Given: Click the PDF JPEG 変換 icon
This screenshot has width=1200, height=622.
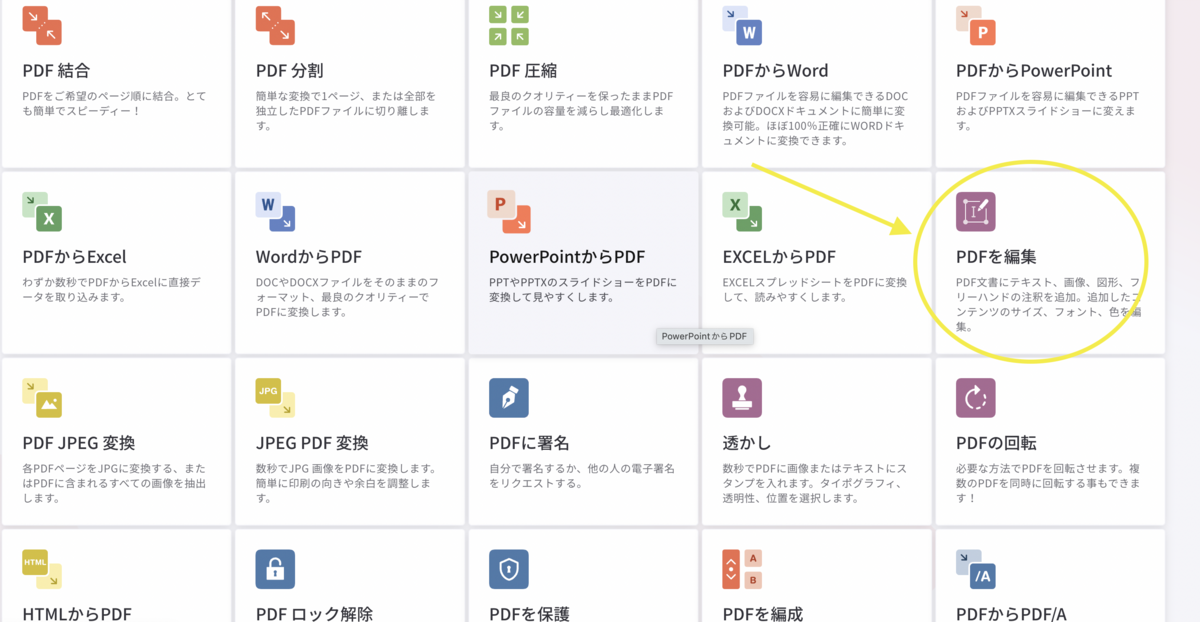Looking at the screenshot, I should (42, 398).
